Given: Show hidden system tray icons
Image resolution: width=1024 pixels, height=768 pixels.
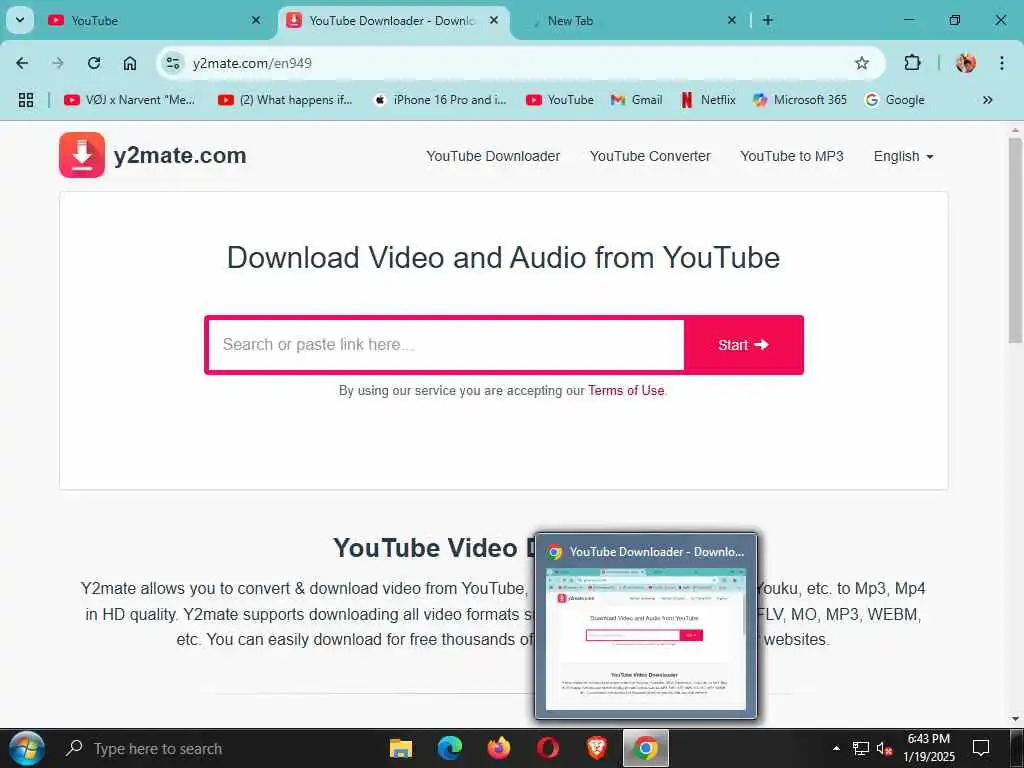Looking at the screenshot, I should (836, 748).
